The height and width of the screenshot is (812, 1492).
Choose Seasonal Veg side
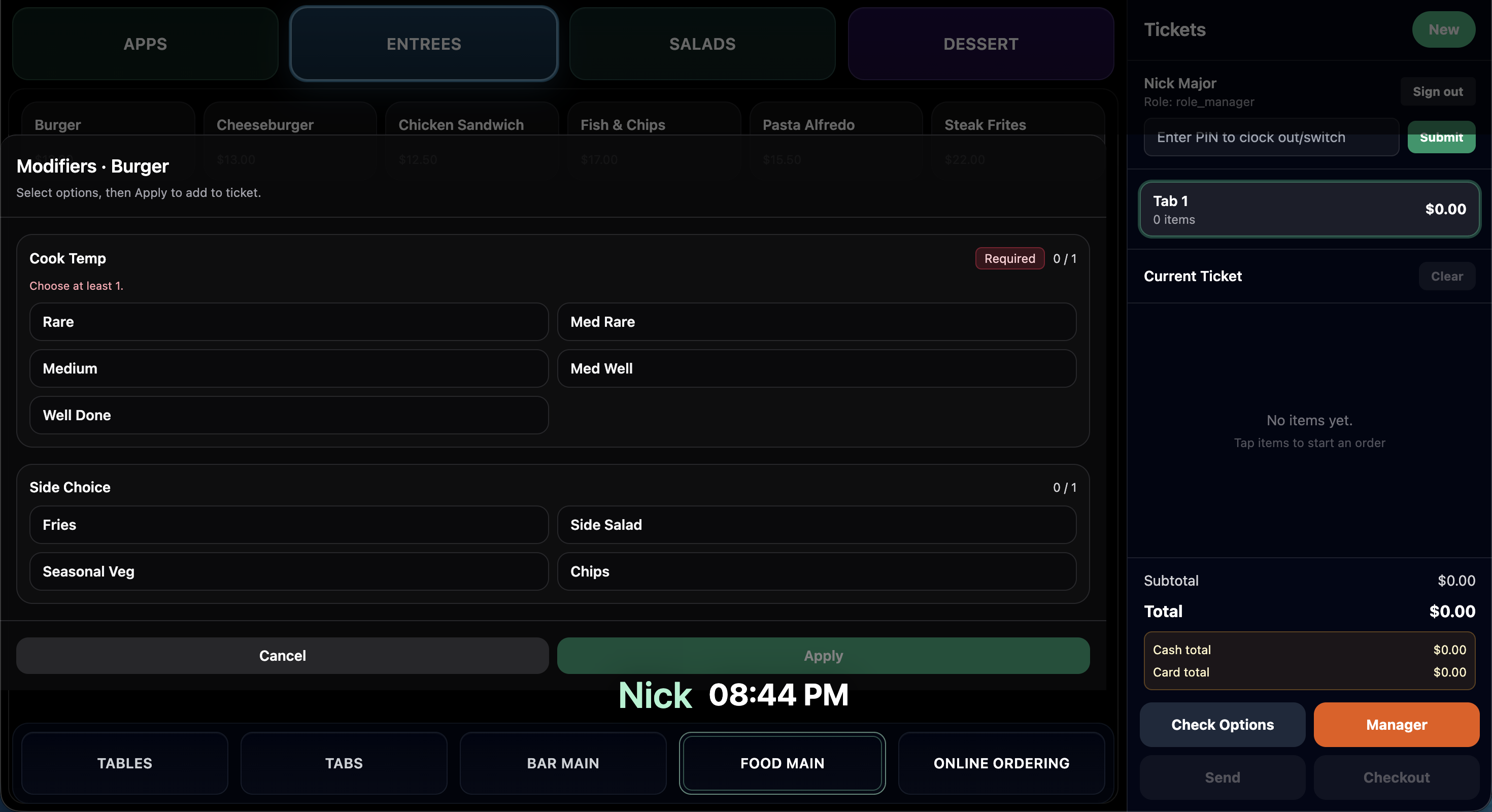[x=288, y=571]
